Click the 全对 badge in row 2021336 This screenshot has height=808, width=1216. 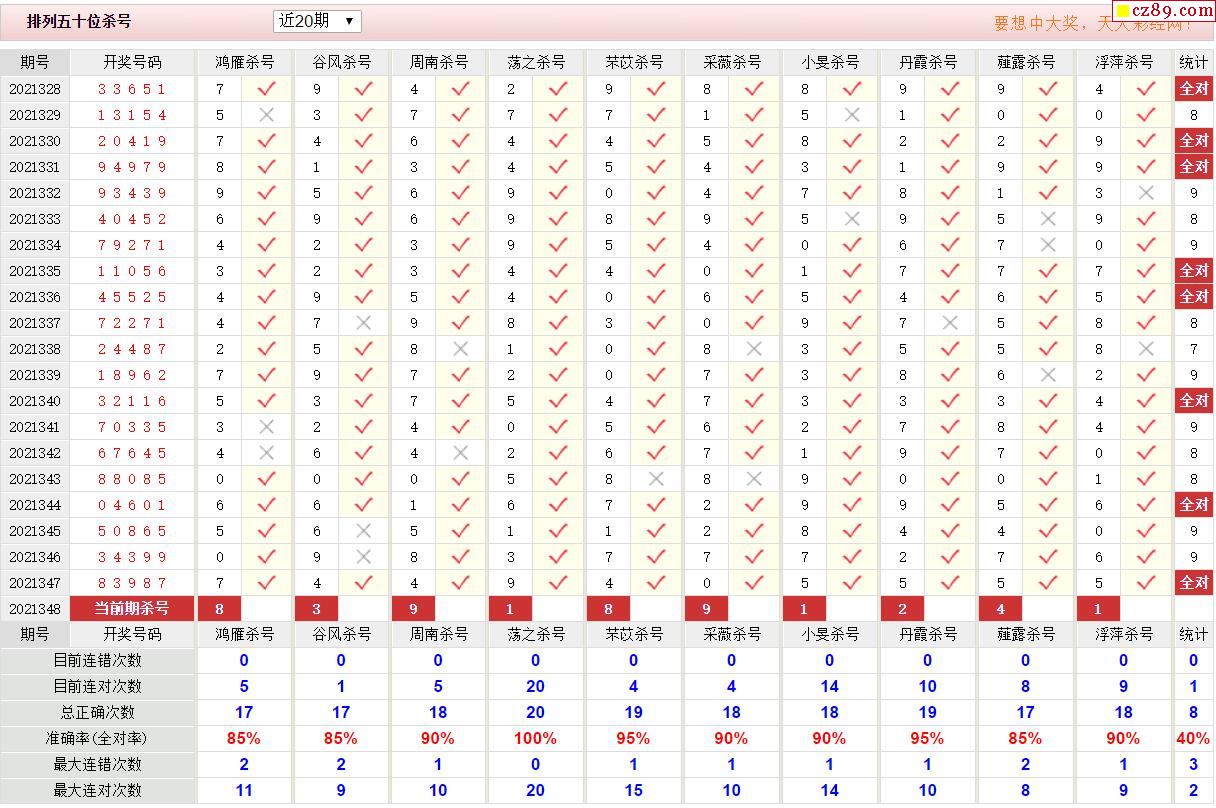click(1194, 297)
